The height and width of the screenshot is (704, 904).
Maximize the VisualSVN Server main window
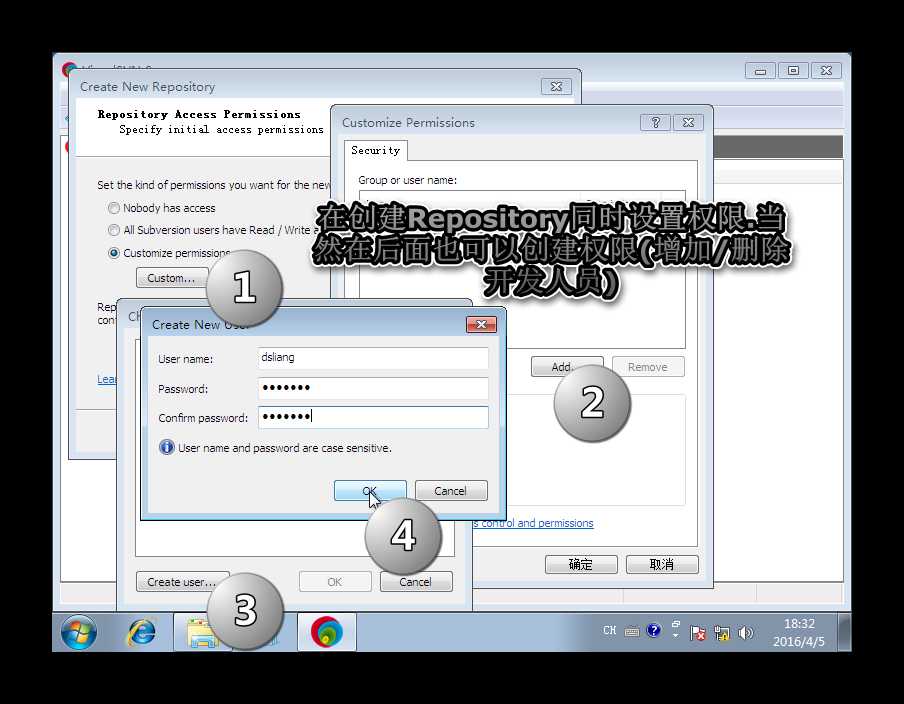[x=793, y=71]
